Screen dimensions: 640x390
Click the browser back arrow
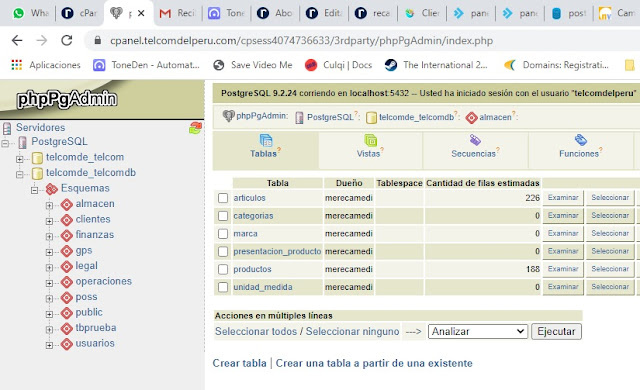pos(17,40)
